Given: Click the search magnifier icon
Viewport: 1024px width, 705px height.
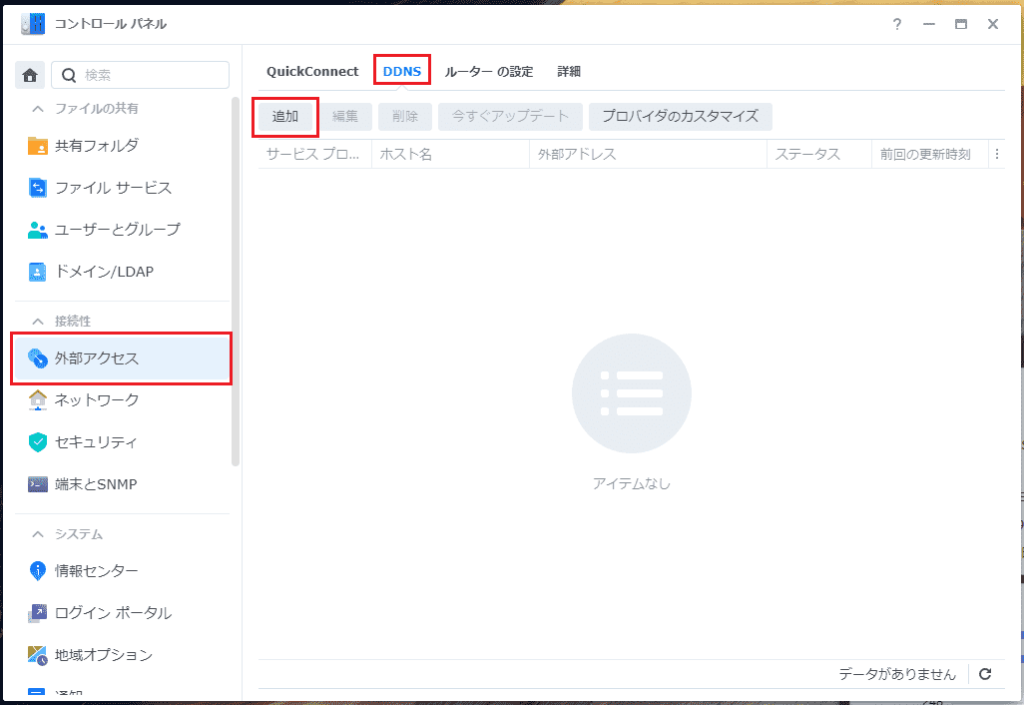Looking at the screenshot, I should click(69, 75).
